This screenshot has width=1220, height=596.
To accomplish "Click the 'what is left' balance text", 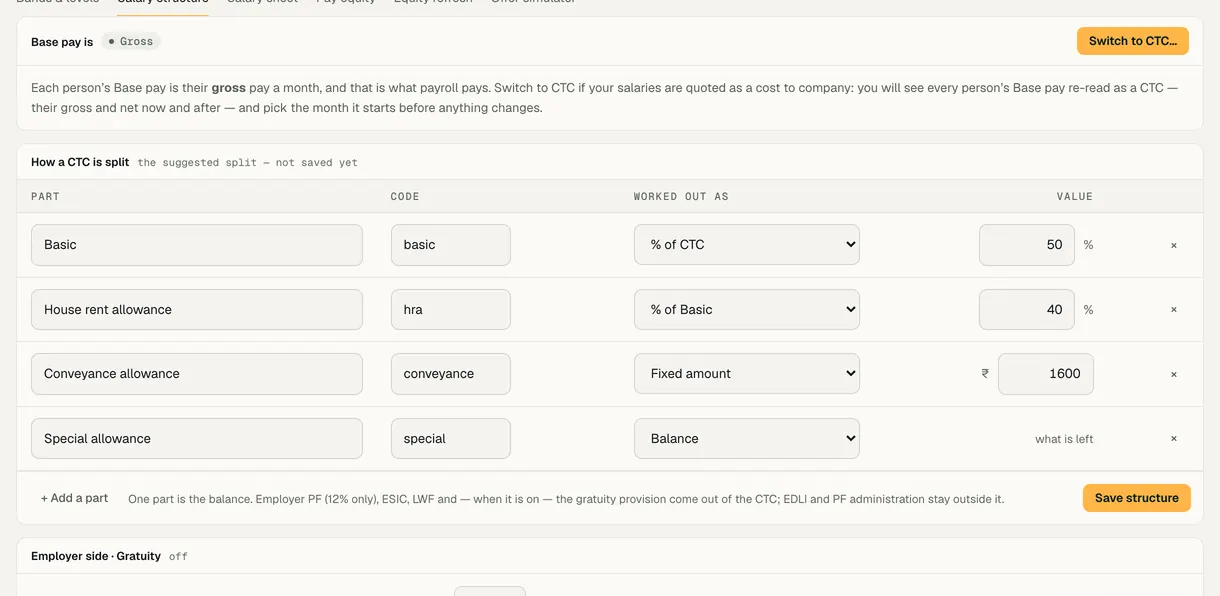I will (1064, 439).
